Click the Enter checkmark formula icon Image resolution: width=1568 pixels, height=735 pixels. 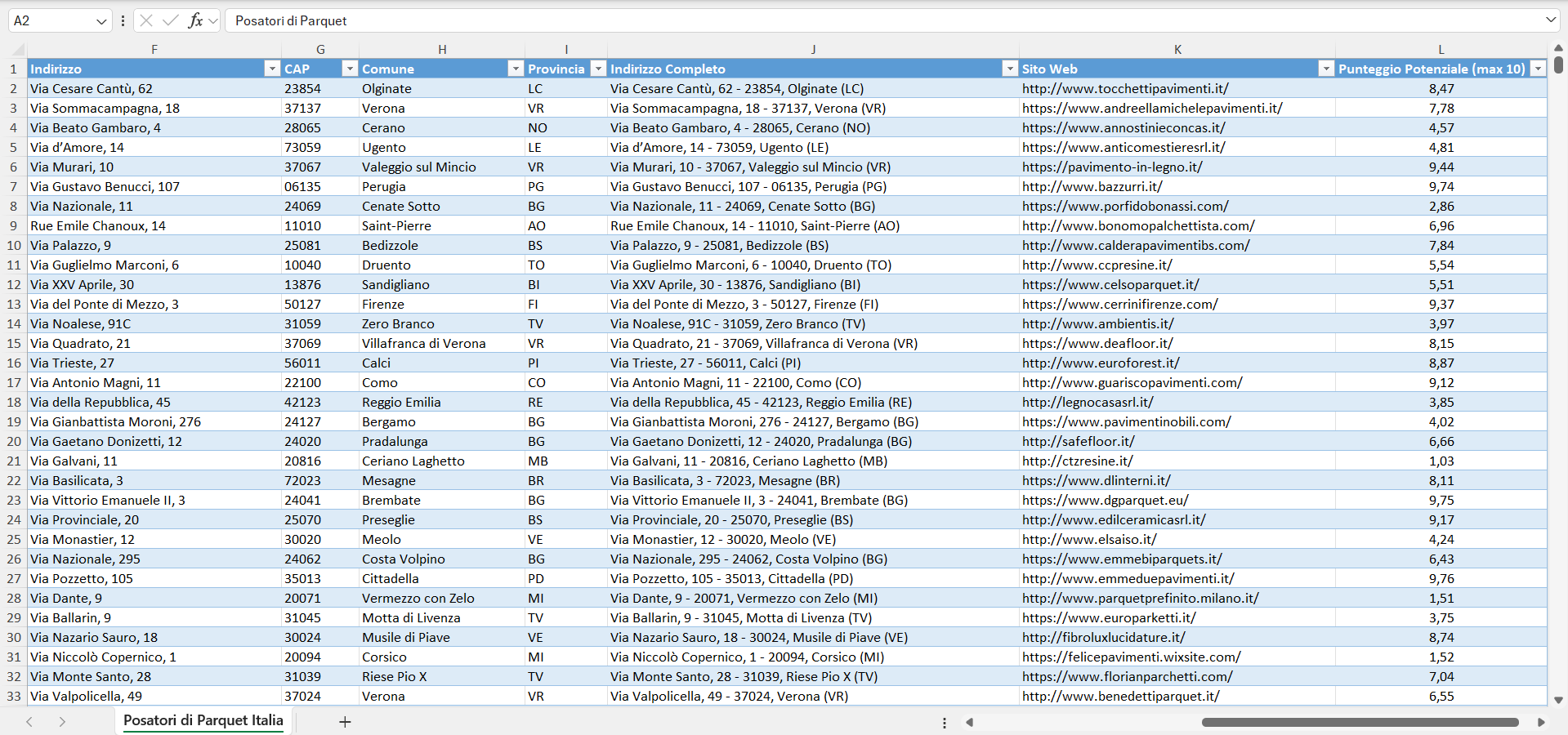(170, 20)
